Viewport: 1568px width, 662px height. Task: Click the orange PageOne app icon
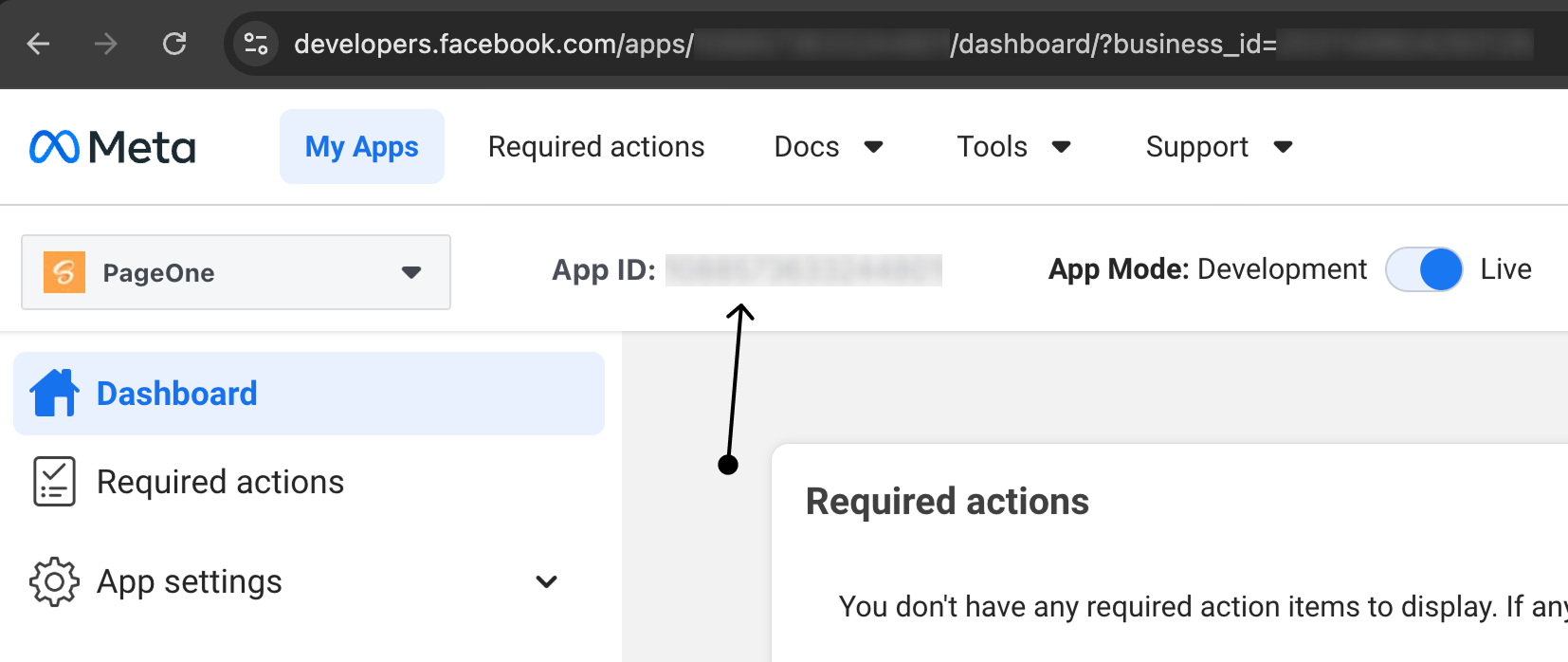coord(63,272)
